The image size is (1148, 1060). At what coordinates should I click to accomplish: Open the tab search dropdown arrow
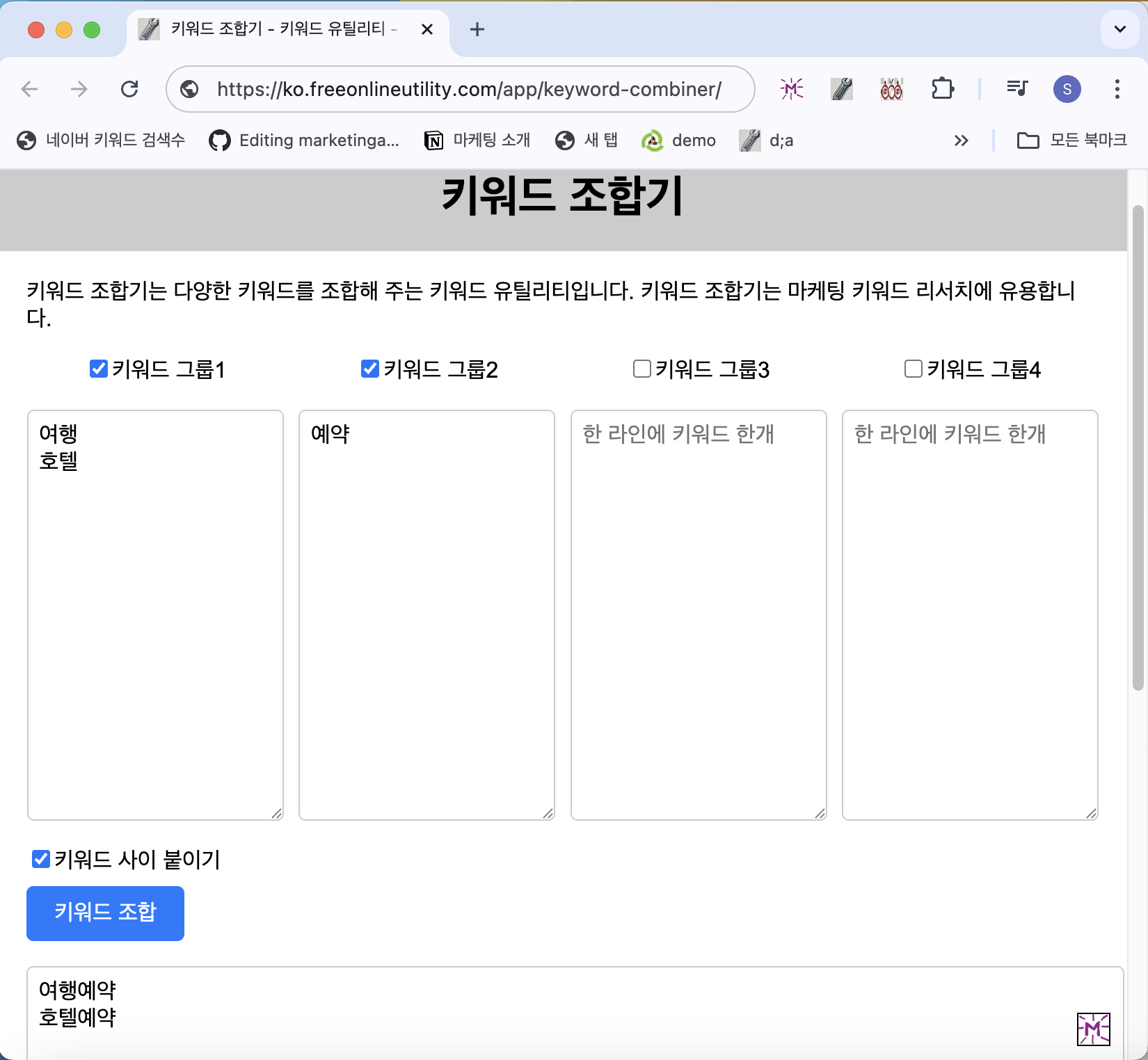coord(1119,29)
